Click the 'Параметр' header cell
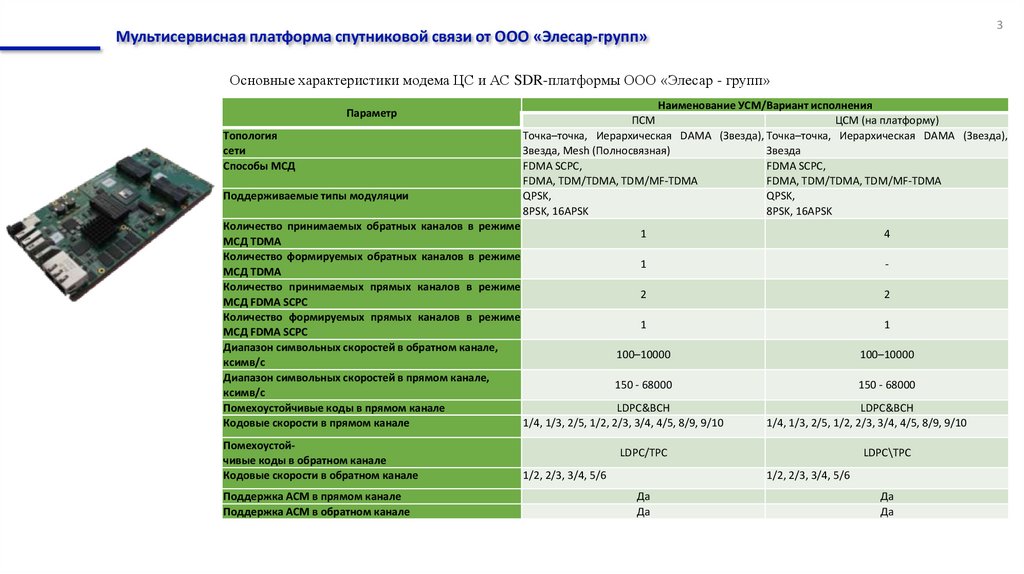This screenshot has height=574, width=1024. tap(372, 113)
